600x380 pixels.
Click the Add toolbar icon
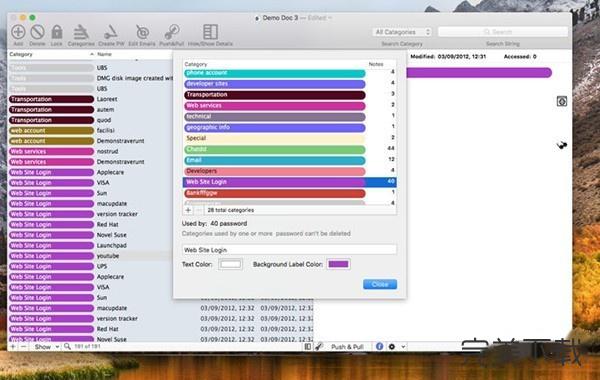tap(18, 32)
